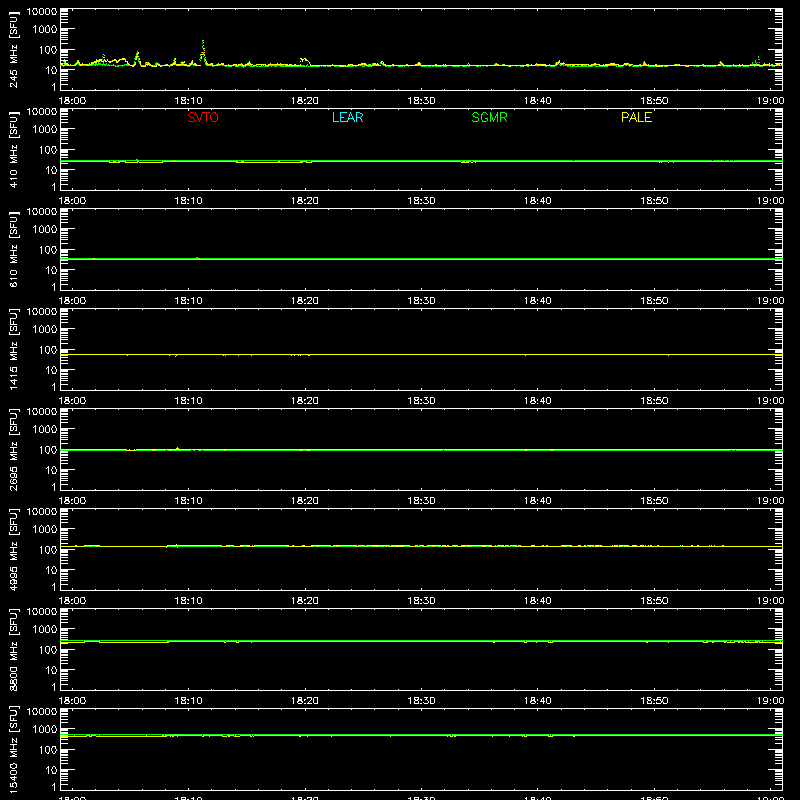800x800 pixels.
Task: Click the 100 y-axis label of the 2695 MHz panel
Action: pos(48,450)
